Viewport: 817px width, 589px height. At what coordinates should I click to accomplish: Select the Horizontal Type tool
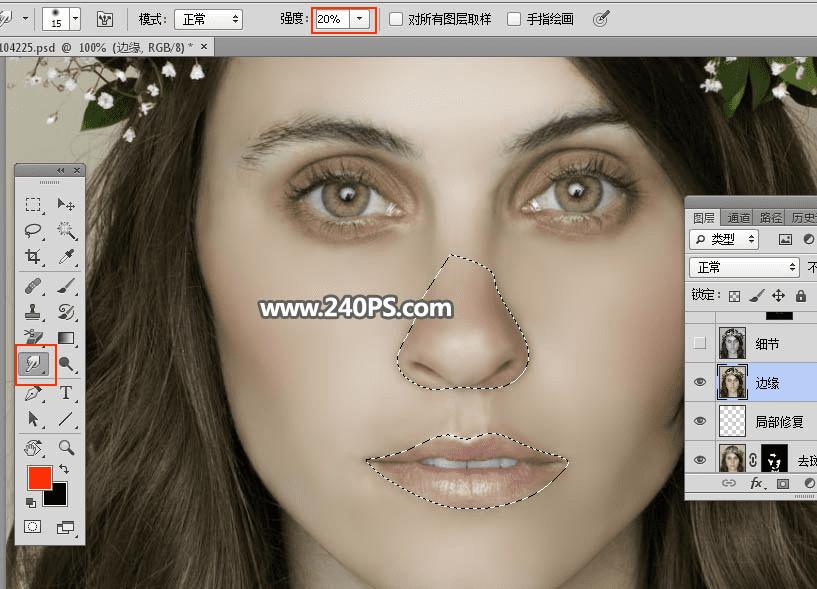66,392
